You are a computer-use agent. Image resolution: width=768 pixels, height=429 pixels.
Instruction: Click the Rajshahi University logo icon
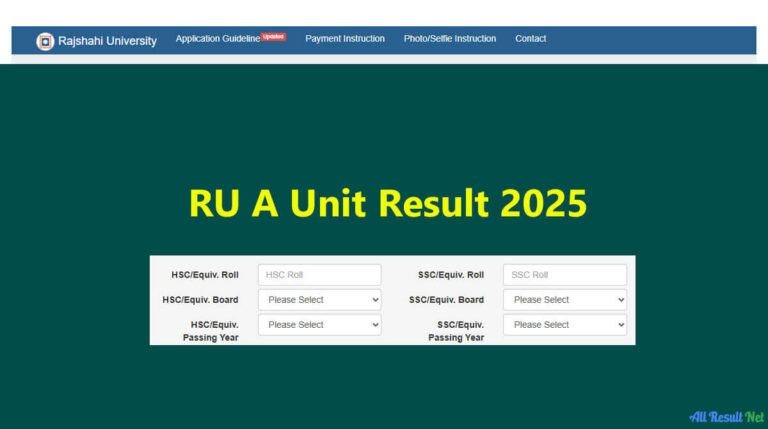coord(45,41)
